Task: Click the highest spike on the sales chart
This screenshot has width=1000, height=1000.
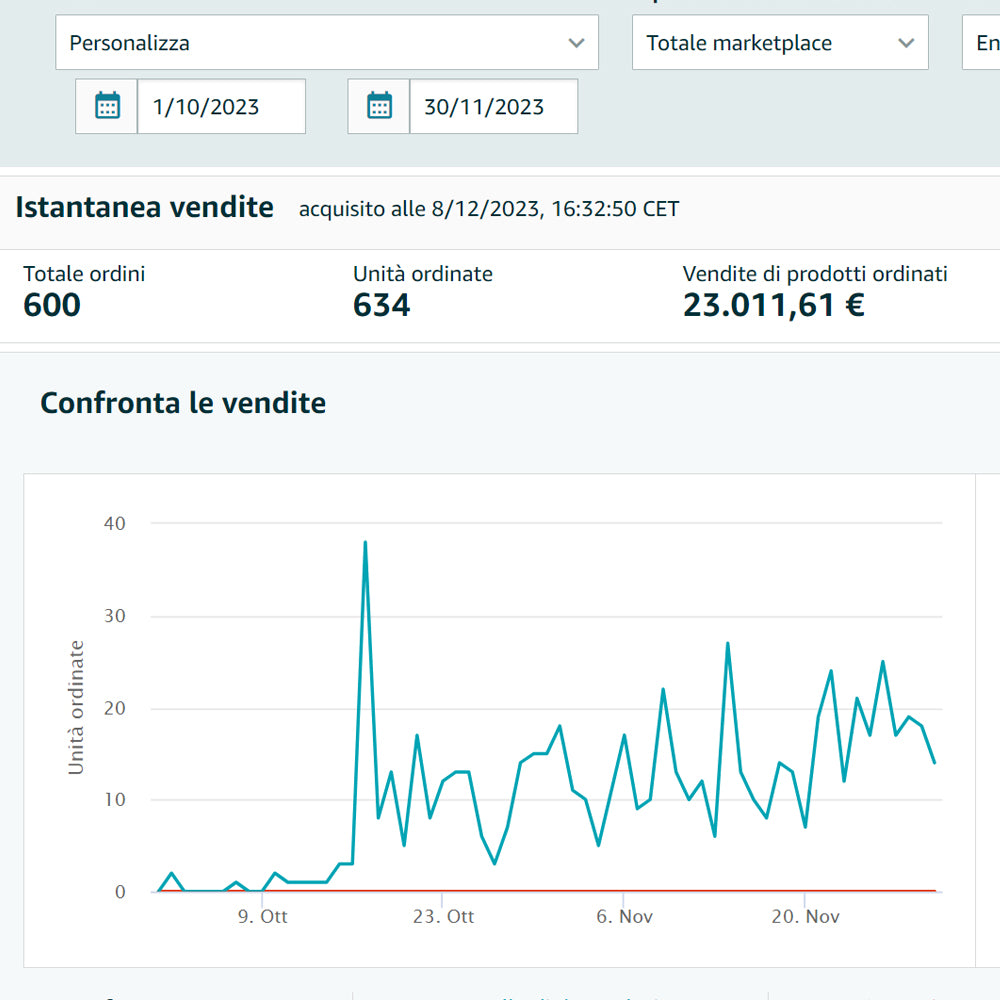Action: point(365,543)
